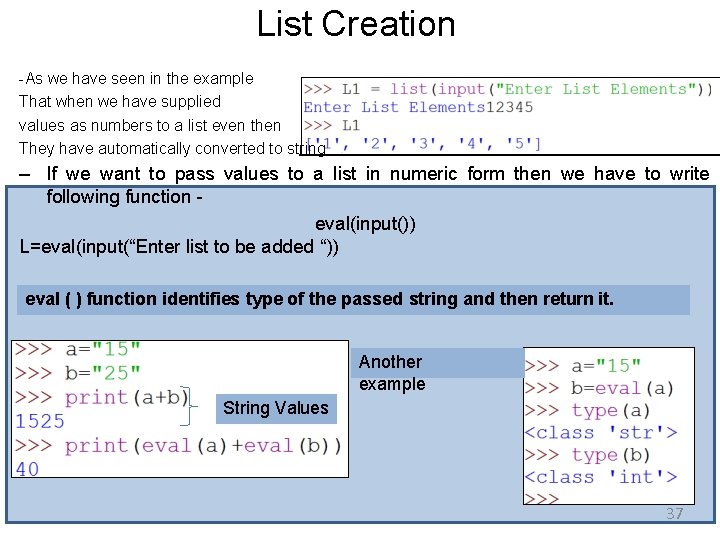
Task: Click the 'Another example' label
Action: pyautogui.click(x=392, y=373)
